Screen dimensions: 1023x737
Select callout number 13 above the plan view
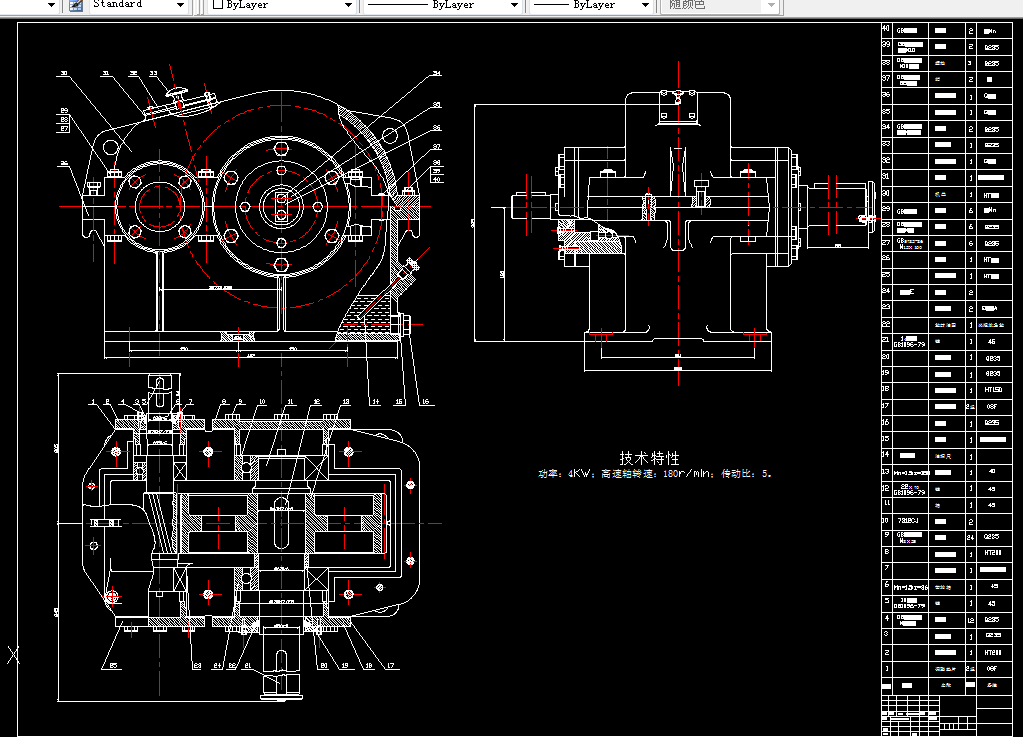tap(346, 402)
